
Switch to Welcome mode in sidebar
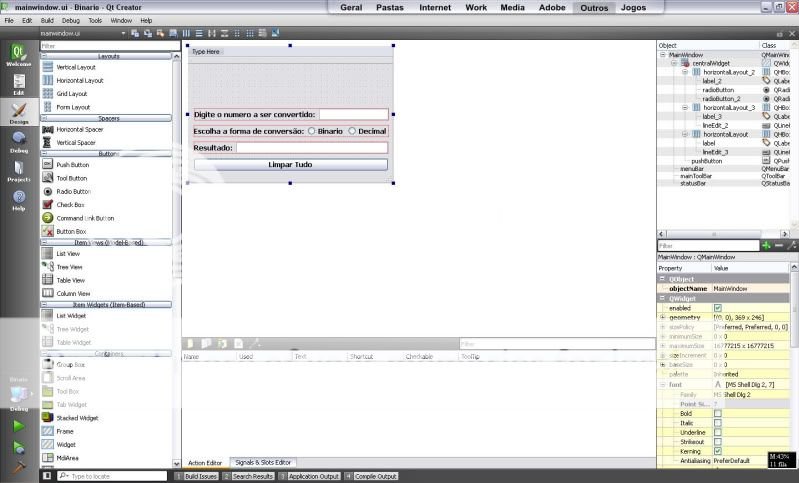click(18, 55)
